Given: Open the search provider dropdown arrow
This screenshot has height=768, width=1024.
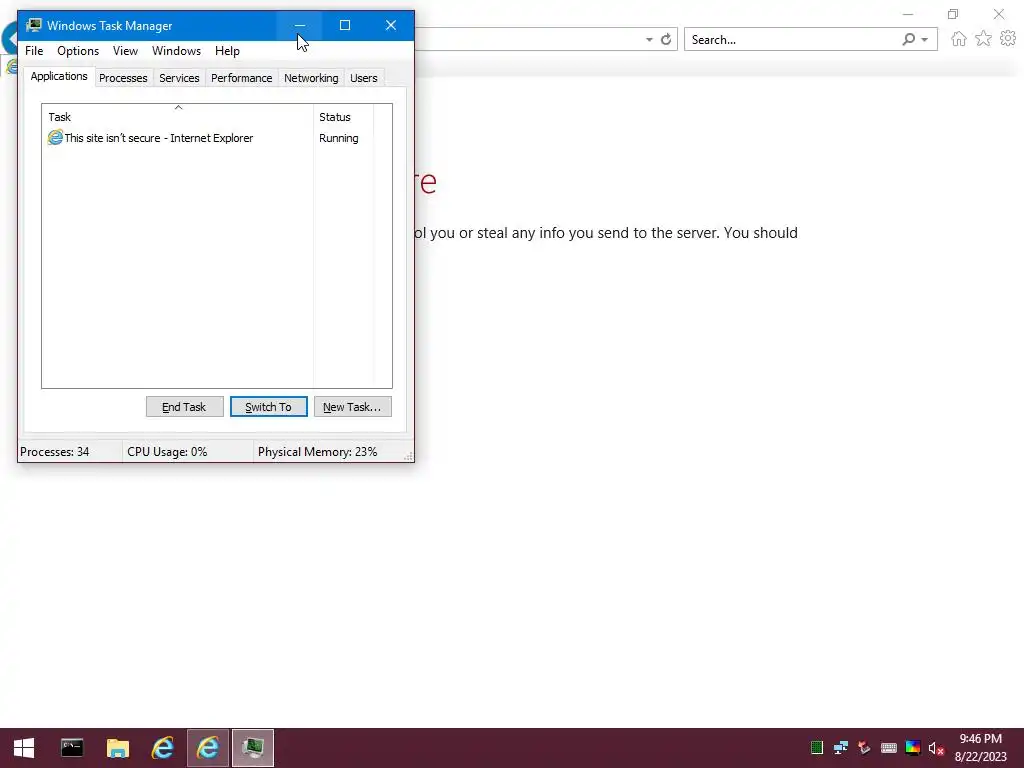Looking at the screenshot, I should click(925, 40).
